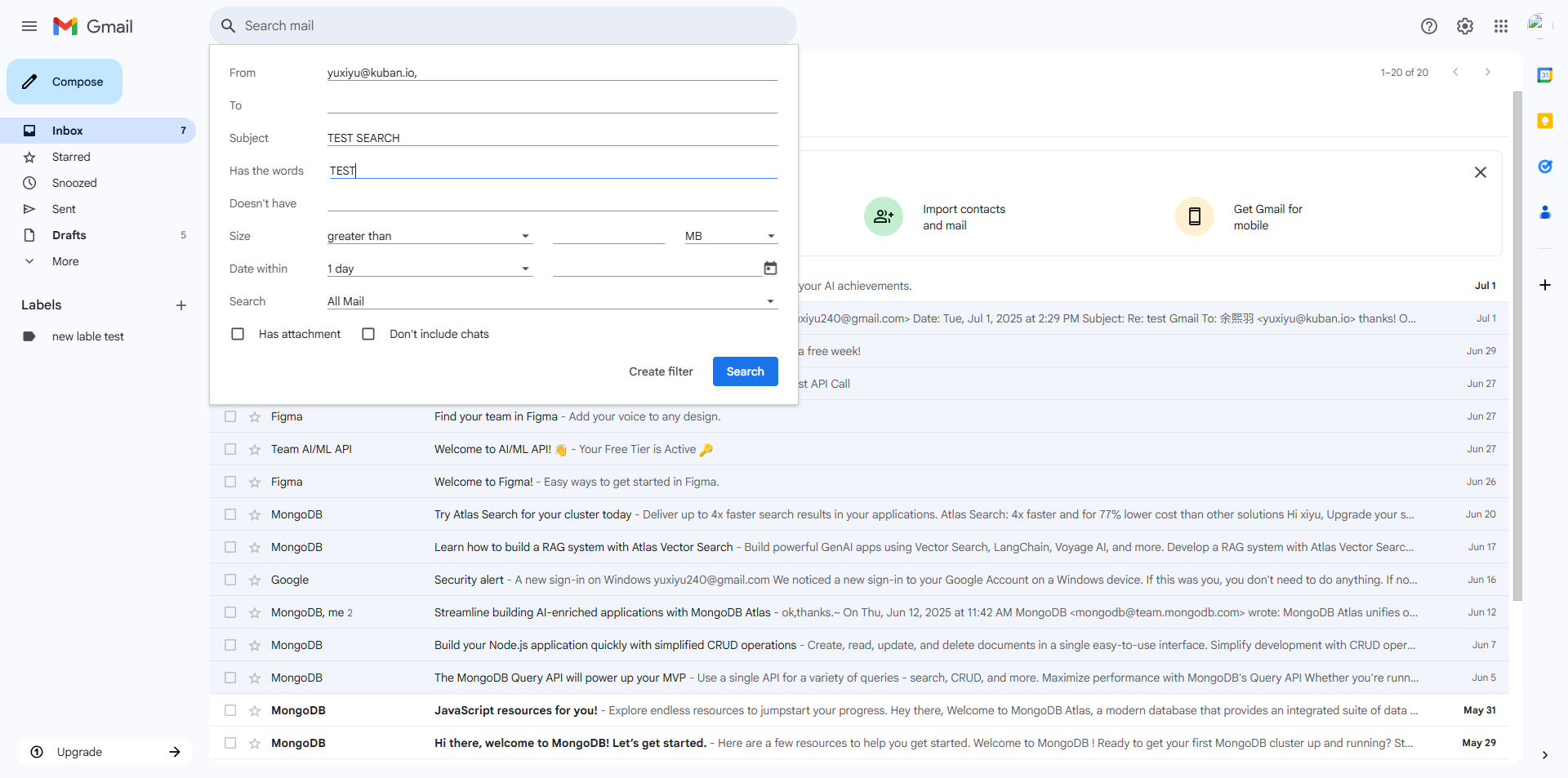Open the Sent folder
This screenshot has height=778, width=1568.
point(98,209)
